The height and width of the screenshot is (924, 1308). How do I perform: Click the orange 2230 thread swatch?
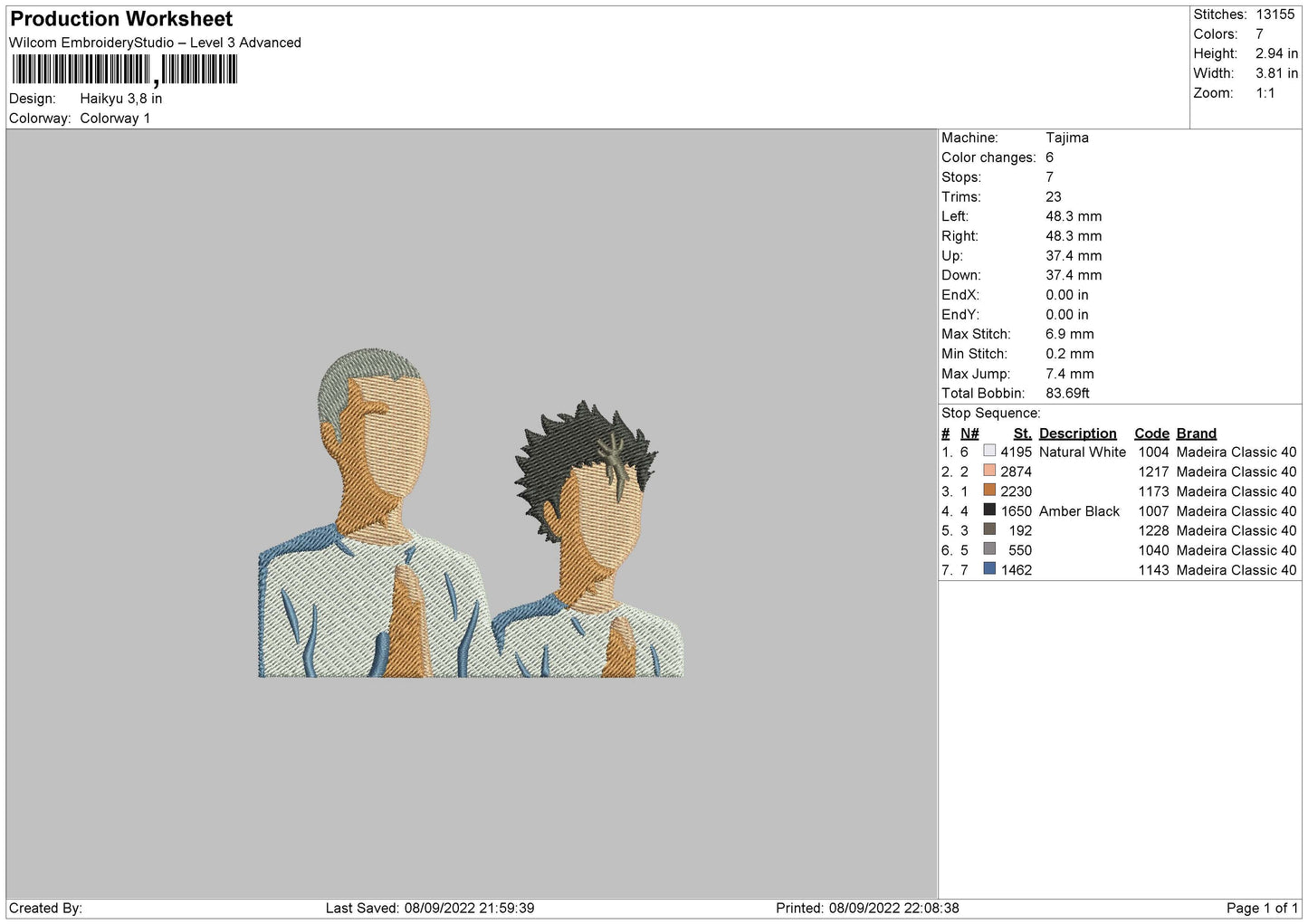[989, 491]
